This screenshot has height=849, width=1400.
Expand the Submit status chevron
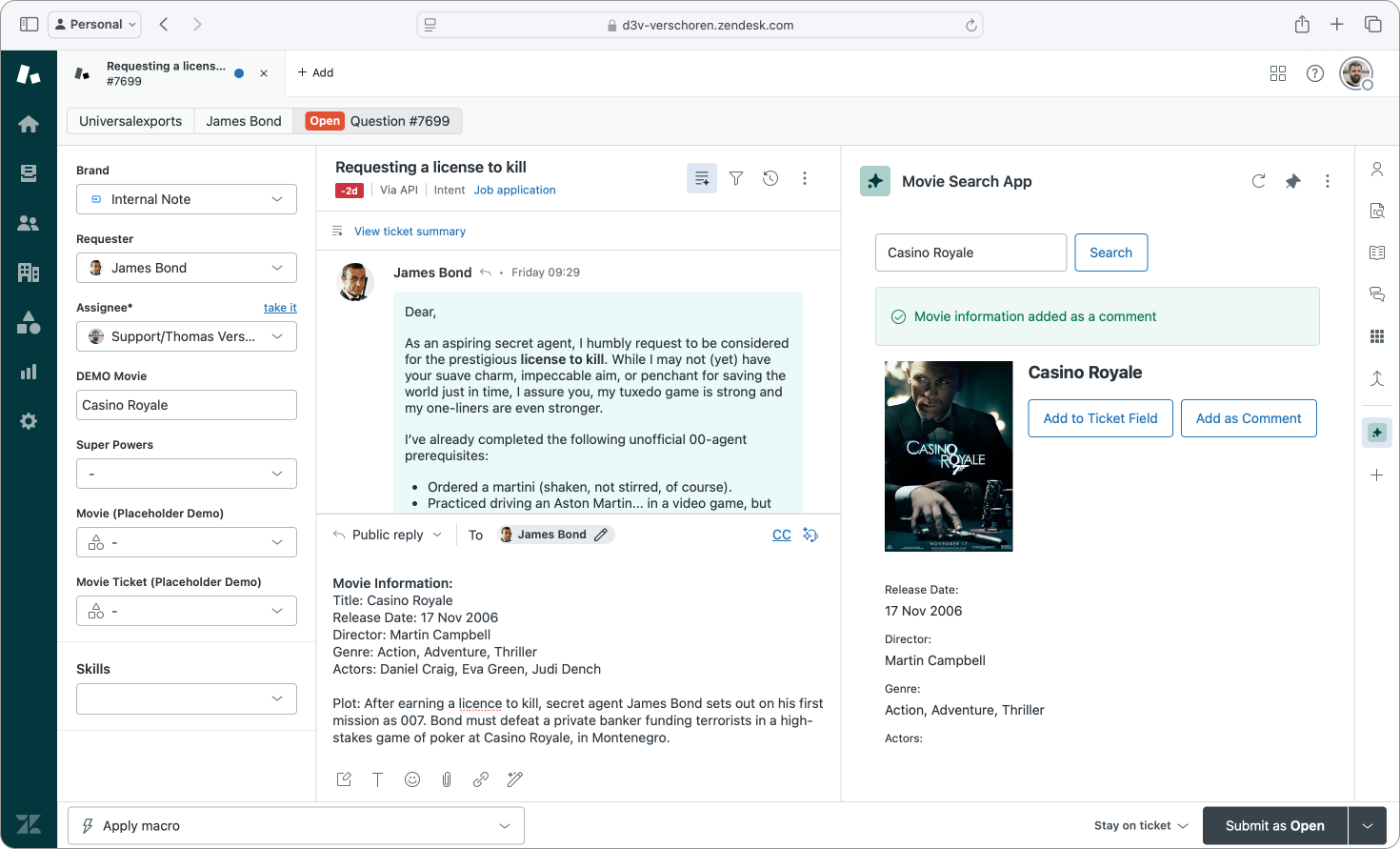pos(1368,826)
